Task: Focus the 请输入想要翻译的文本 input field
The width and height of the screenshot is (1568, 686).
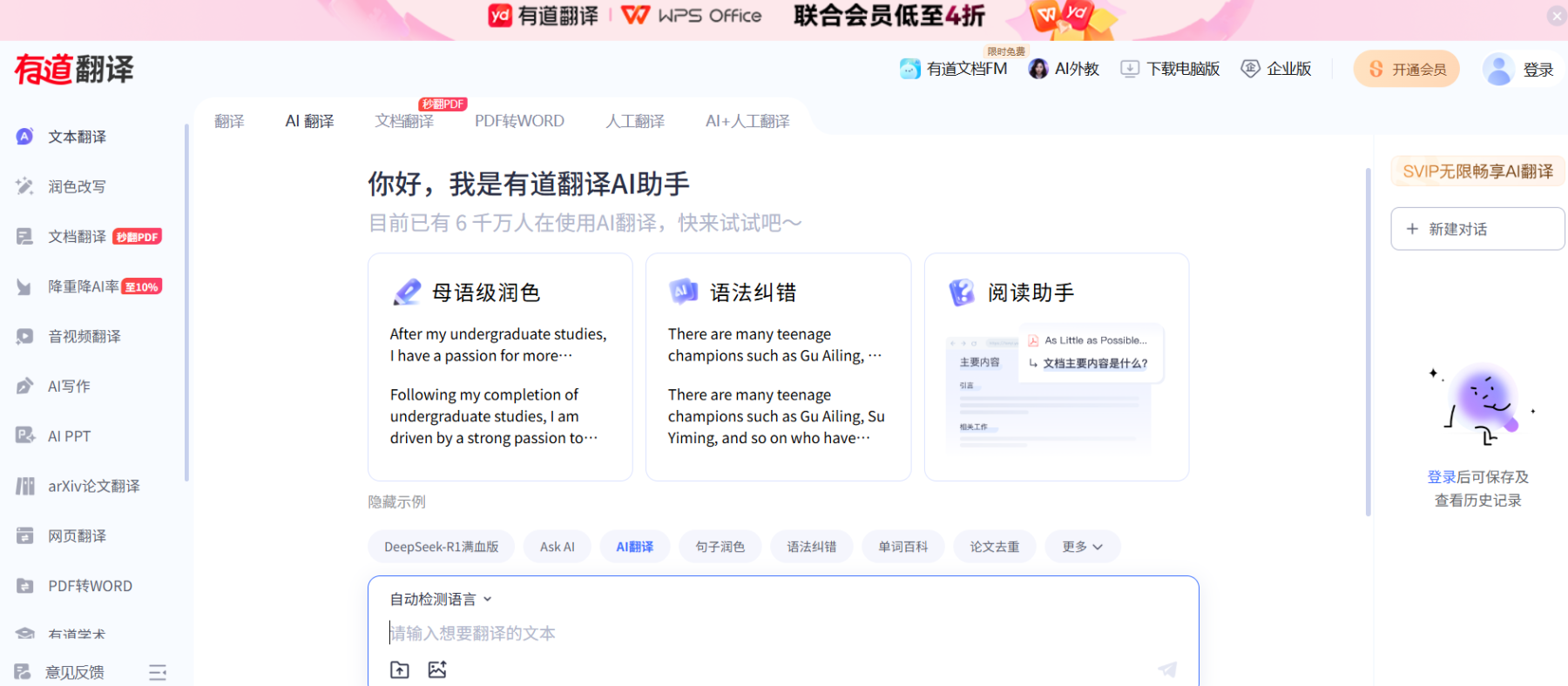Action: point(783,633)
